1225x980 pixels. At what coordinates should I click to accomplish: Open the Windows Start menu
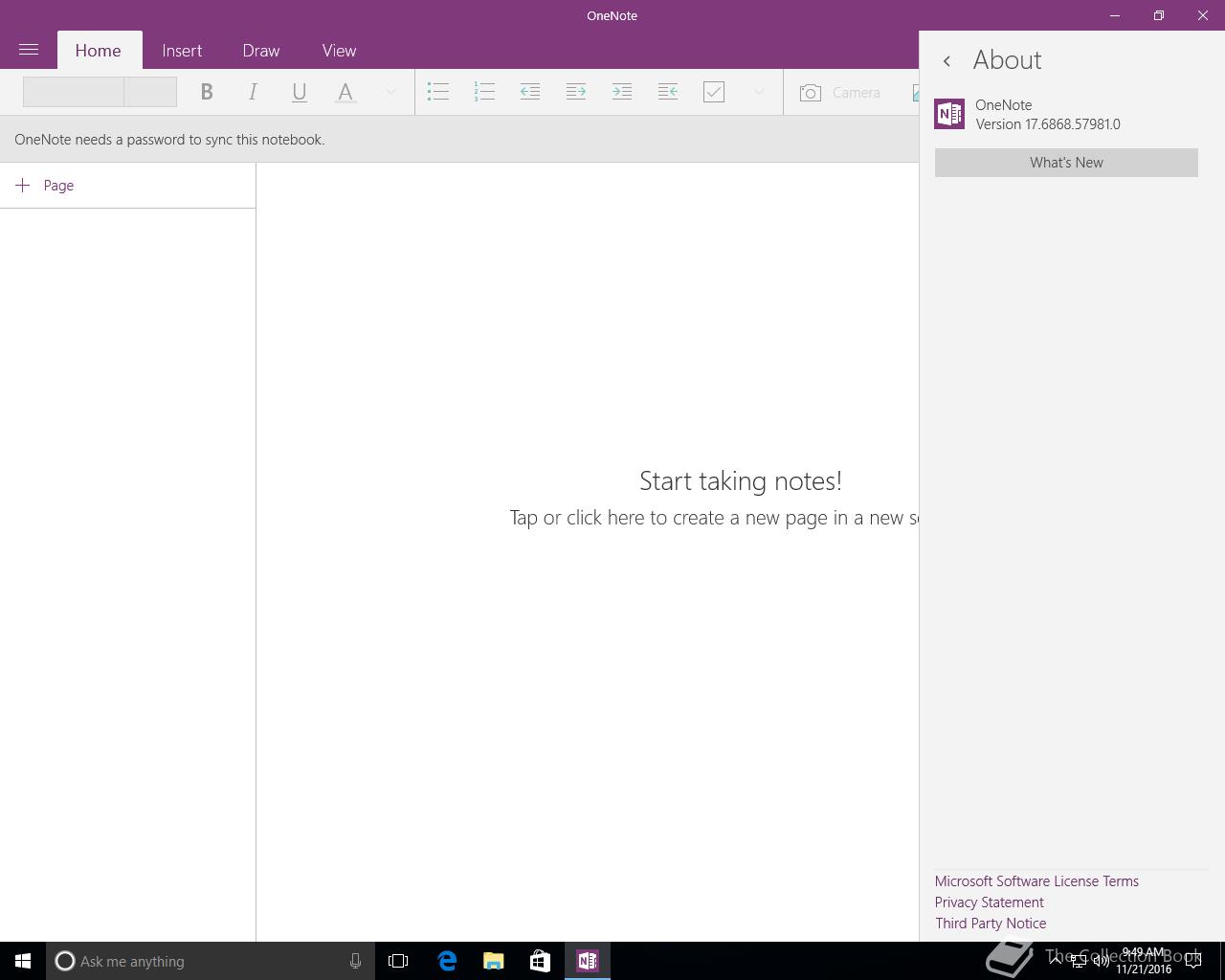(23, 961)
